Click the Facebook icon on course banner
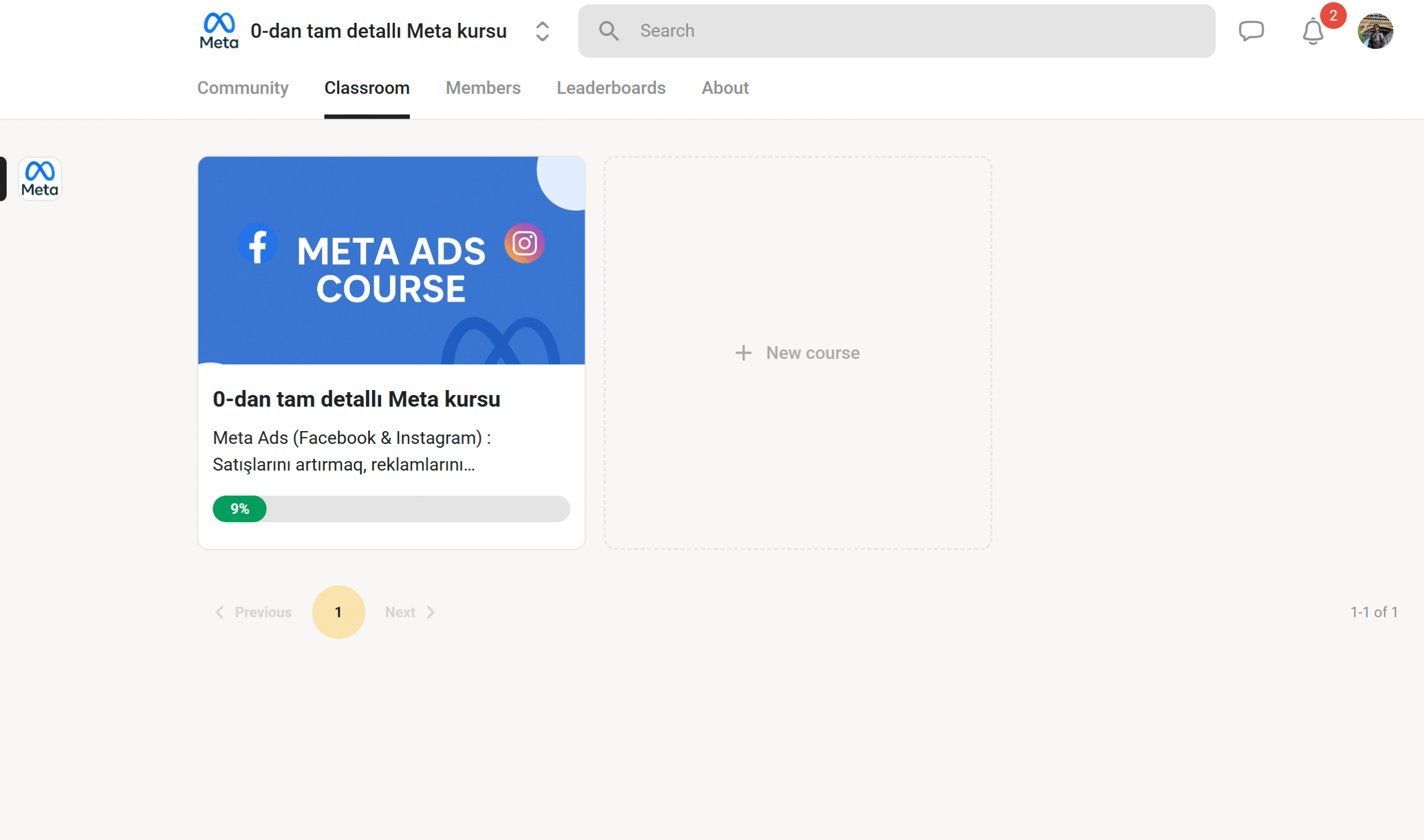The height and width of the screenshot is (840, 1424). coord(258,245)
